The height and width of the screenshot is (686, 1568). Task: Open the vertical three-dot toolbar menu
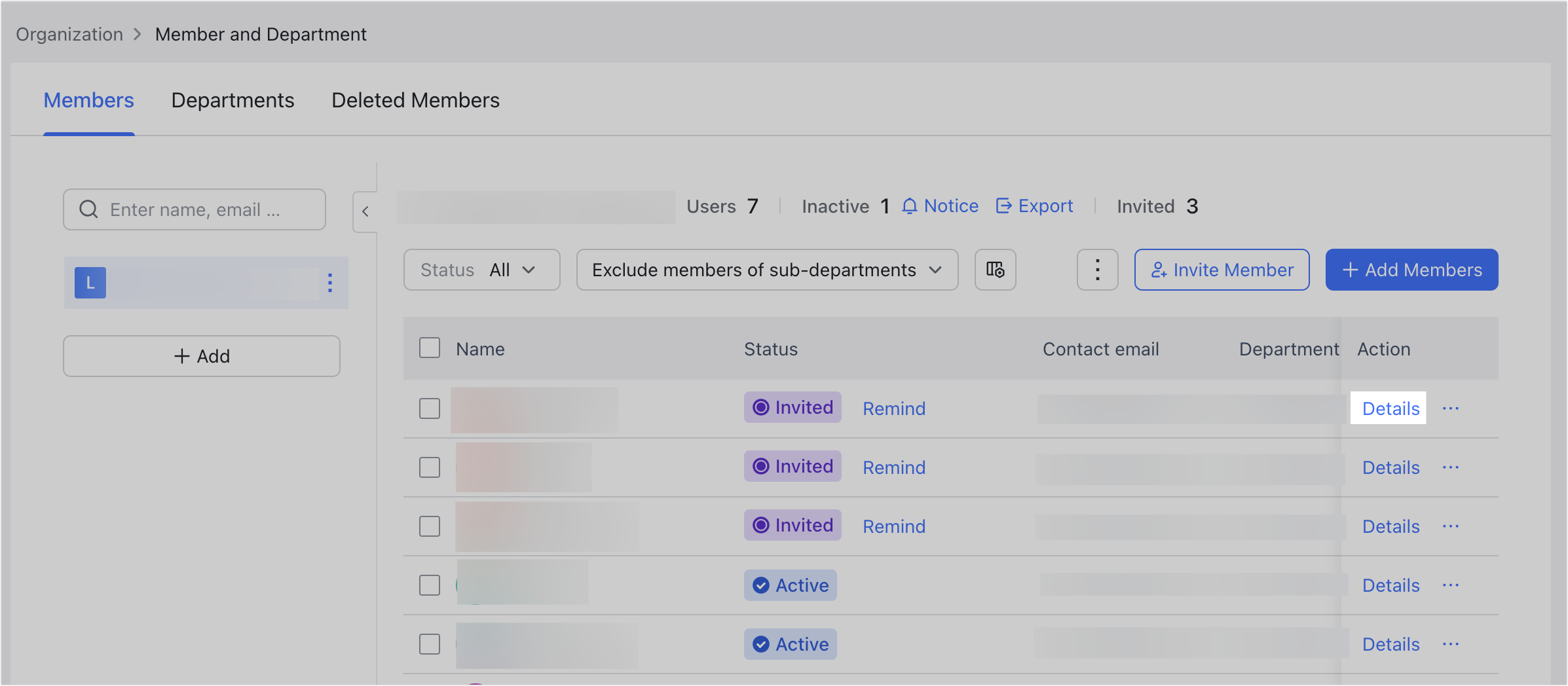[x=1097, y=270]
